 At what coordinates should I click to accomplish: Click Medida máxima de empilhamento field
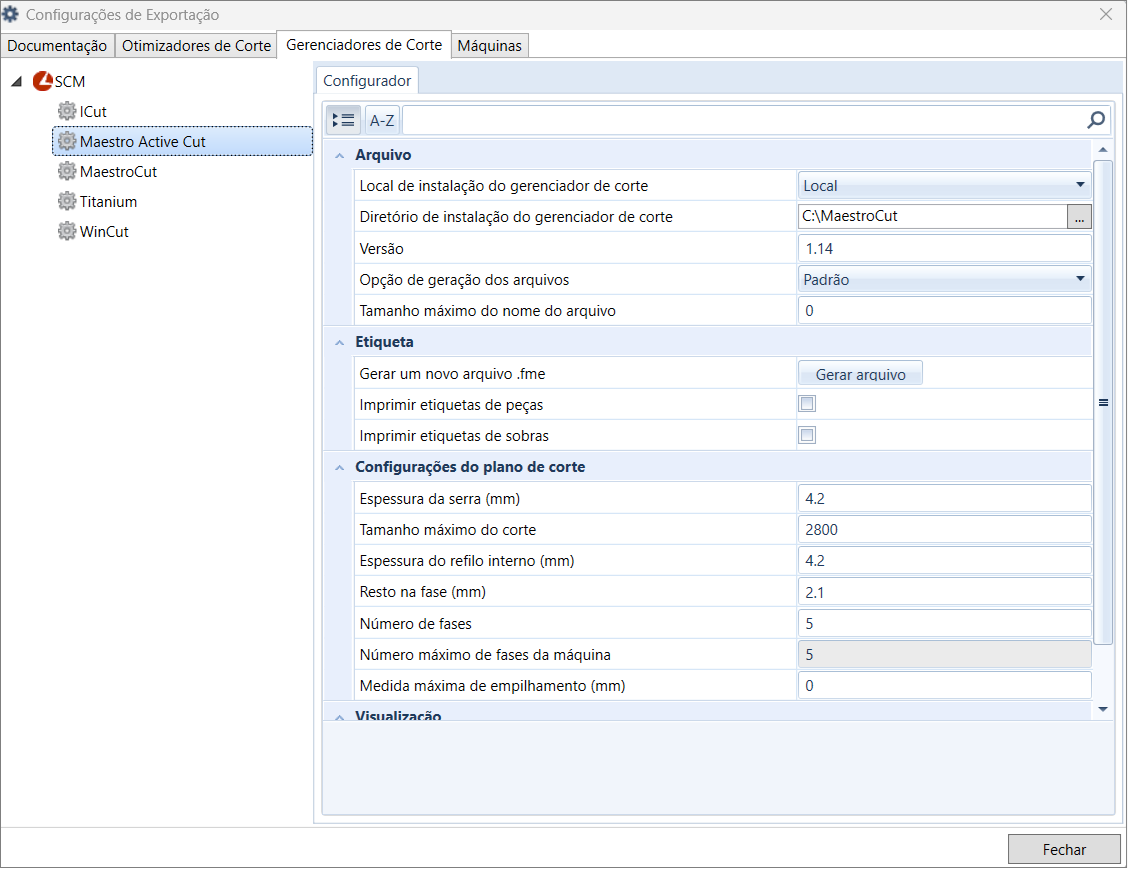tap(944, 685)
